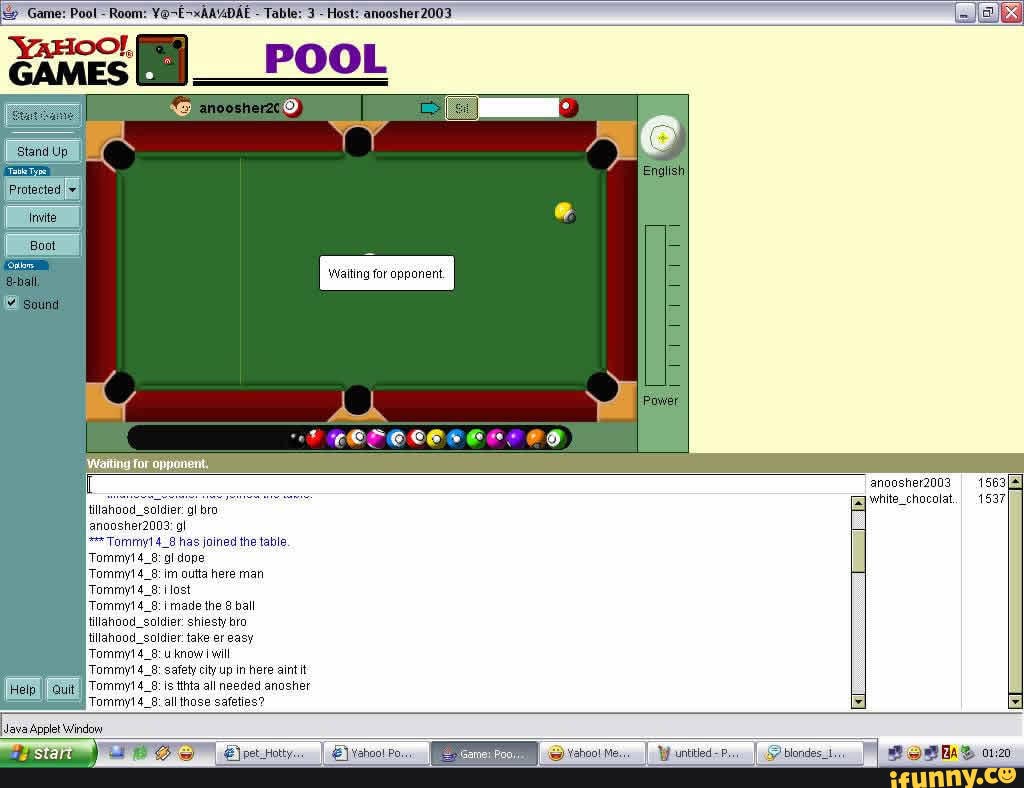Click the first red ball in pocketed rack
1024x788 pixels.
(315, 438)
